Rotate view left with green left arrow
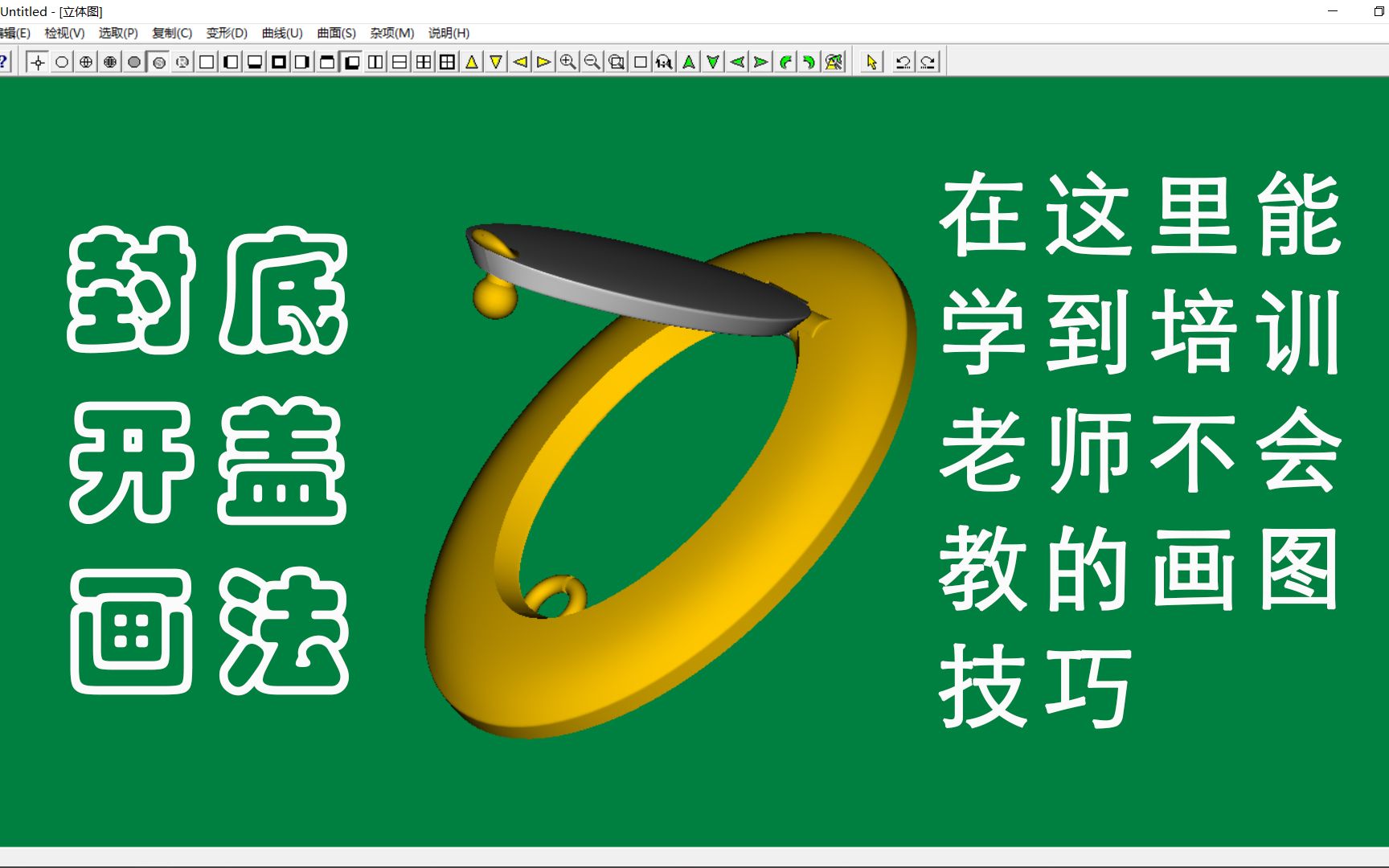Screen dimensions: 1389x868 click(x=737, y=61)
